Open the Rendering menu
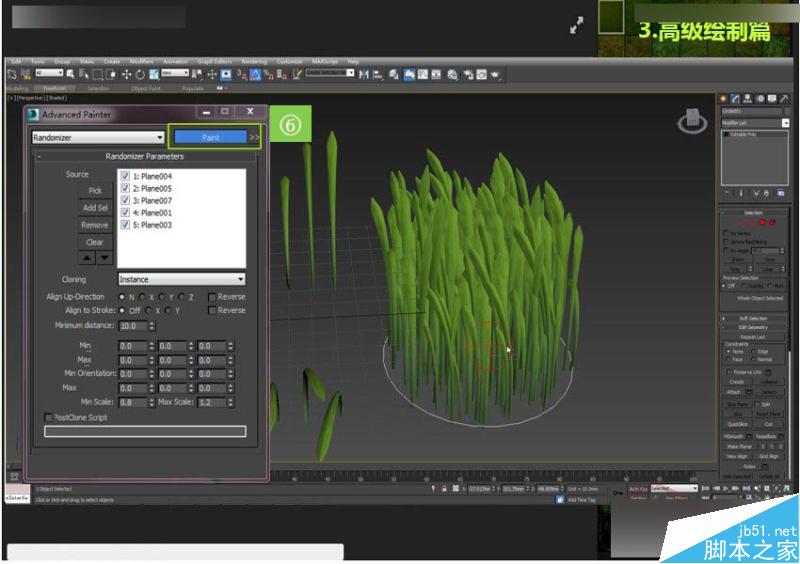 255,62
